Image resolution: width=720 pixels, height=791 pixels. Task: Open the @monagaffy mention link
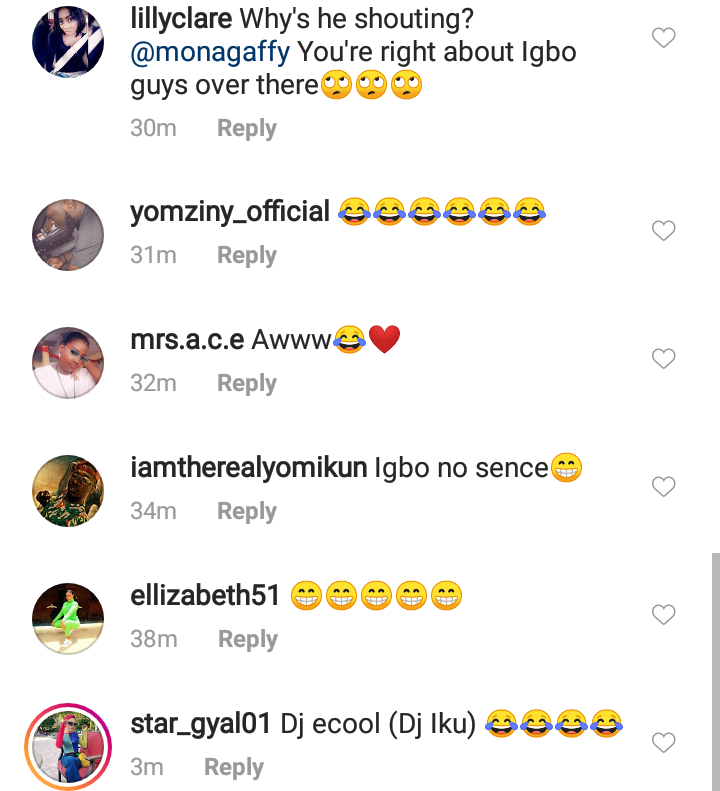point(208,52)
